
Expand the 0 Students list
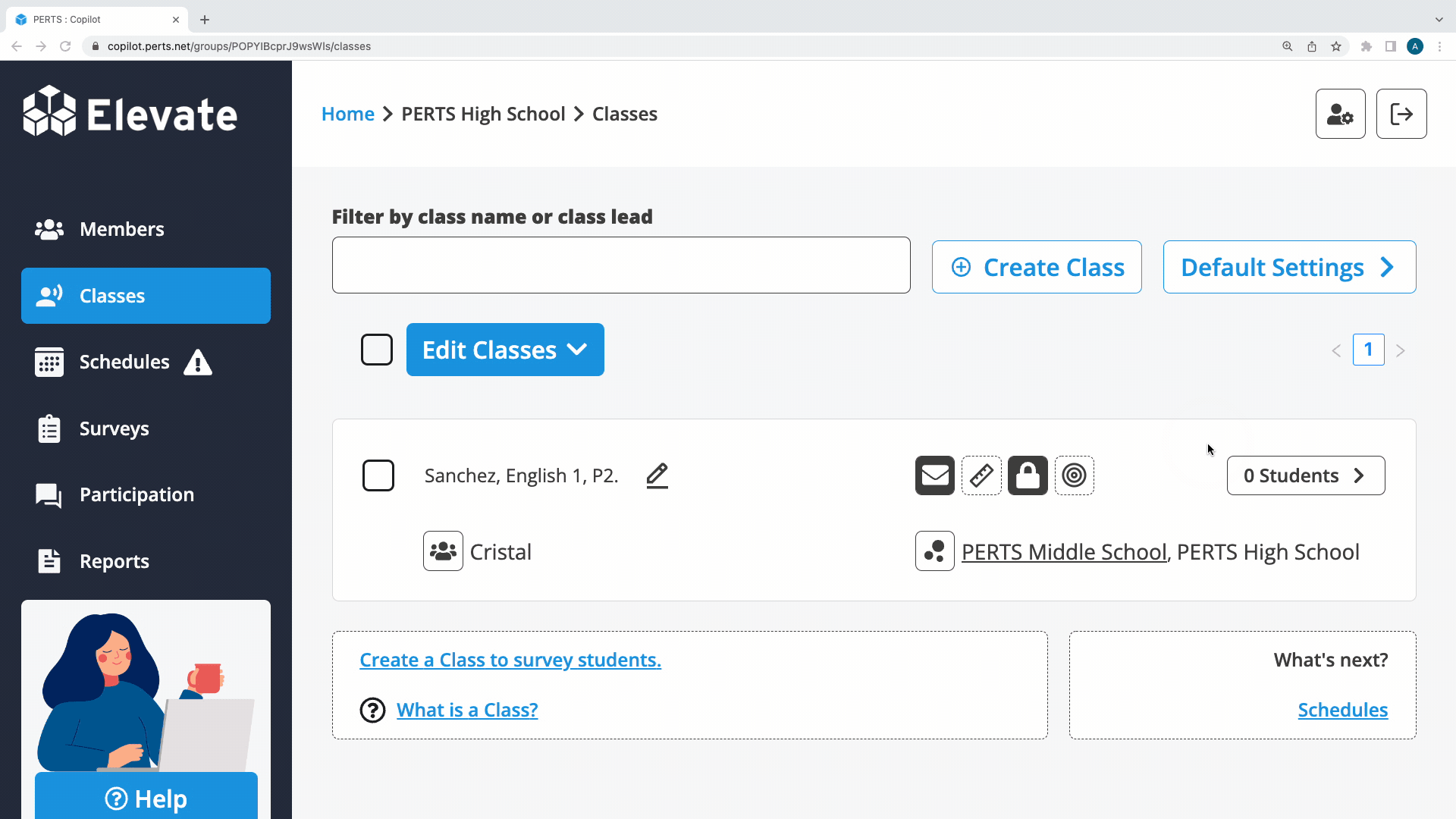click(1306, 475)
